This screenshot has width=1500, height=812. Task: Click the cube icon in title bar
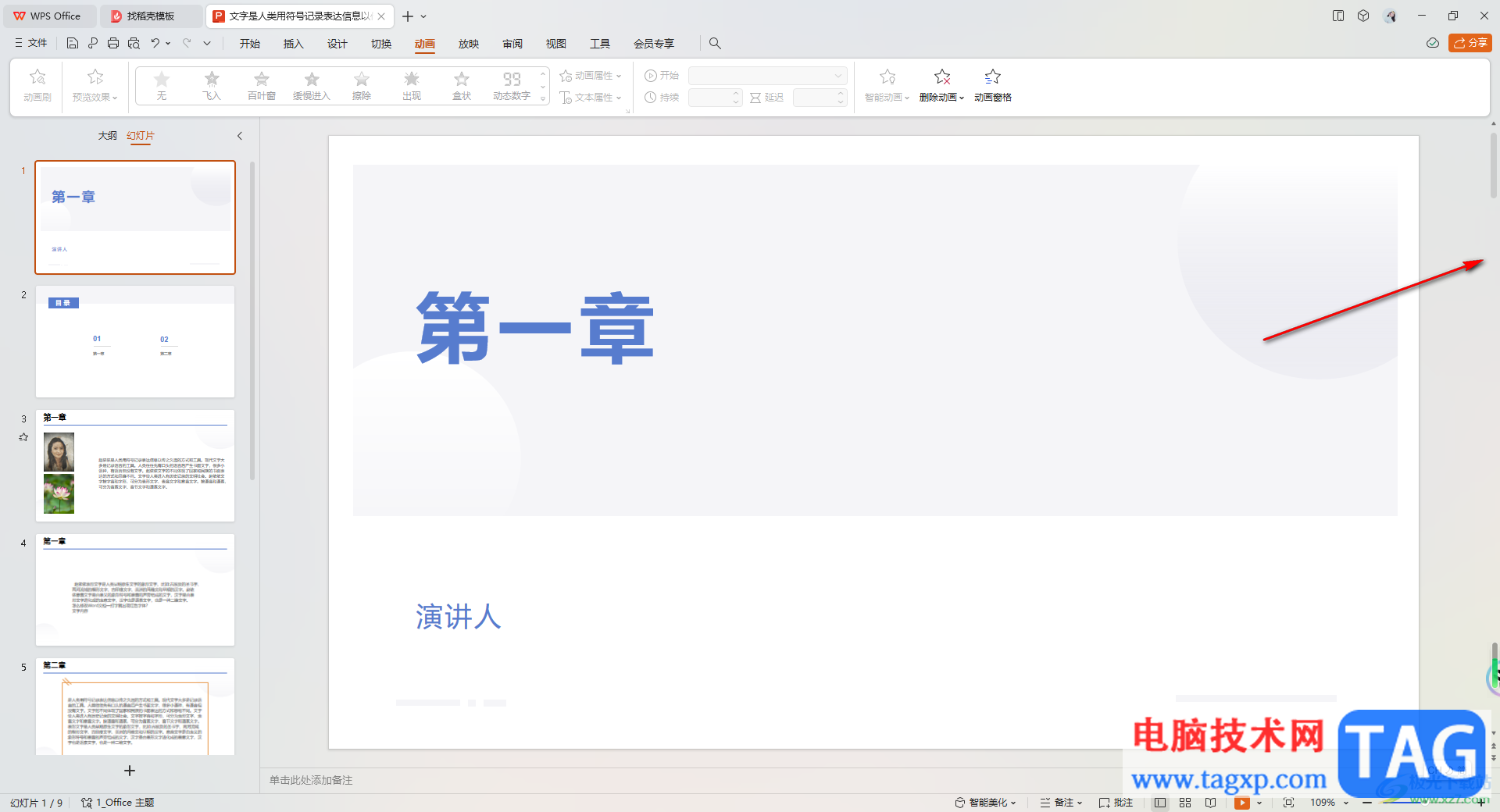(1363, 16)
